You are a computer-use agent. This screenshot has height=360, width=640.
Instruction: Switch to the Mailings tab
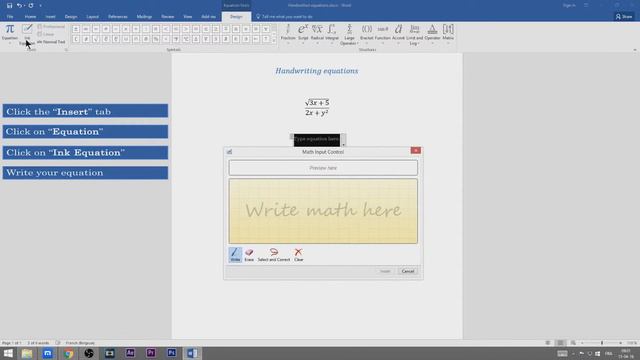144,17
